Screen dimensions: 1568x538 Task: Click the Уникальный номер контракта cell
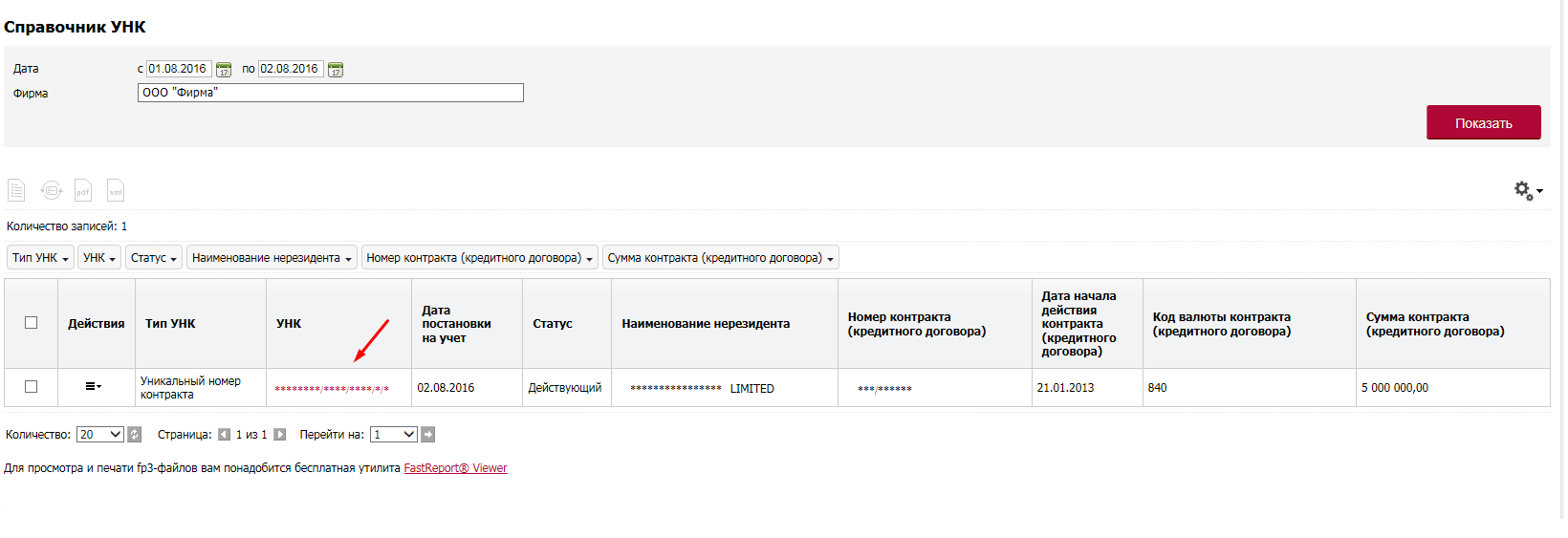[200, 388]
